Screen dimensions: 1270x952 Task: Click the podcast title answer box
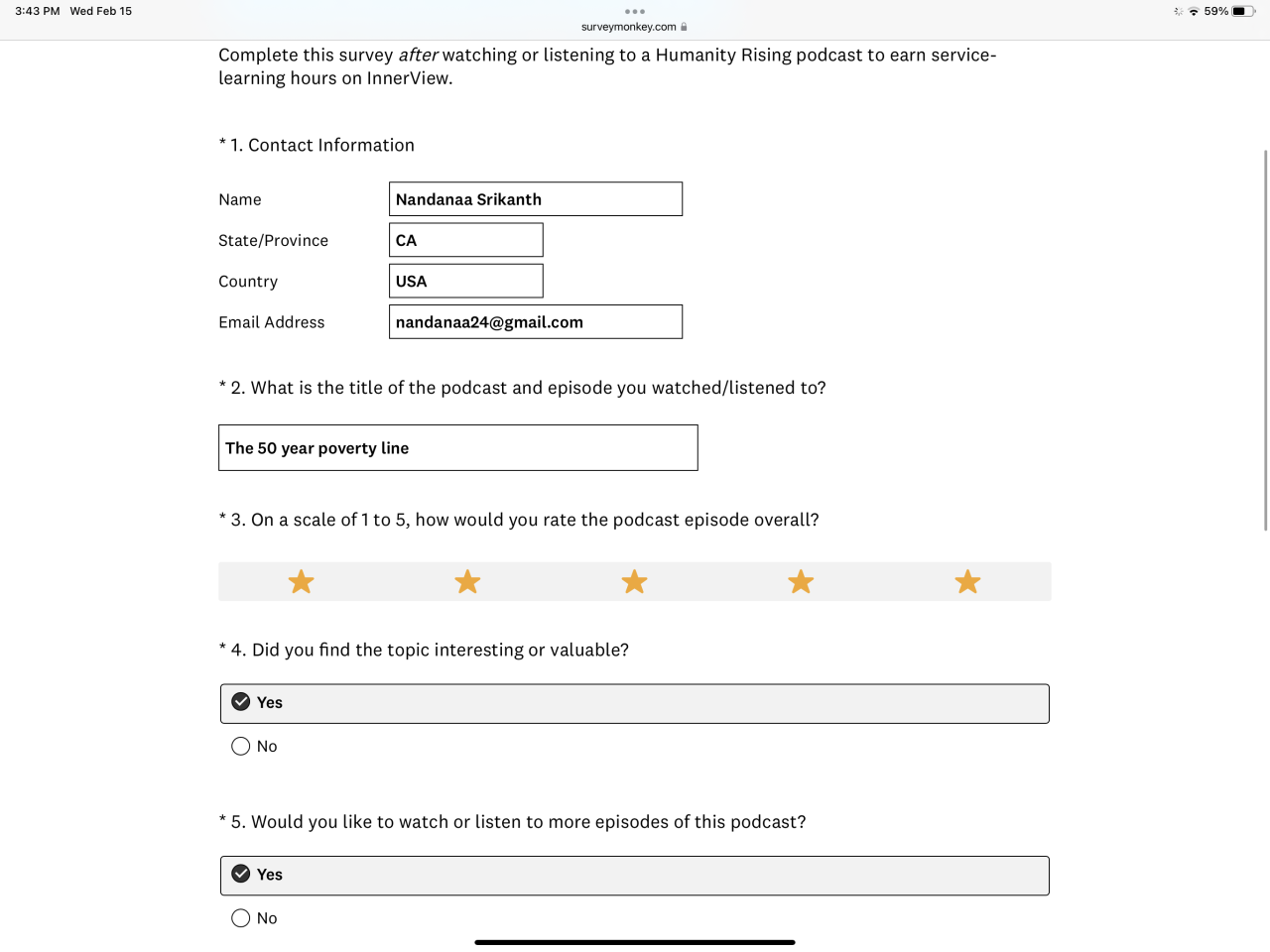458,448
